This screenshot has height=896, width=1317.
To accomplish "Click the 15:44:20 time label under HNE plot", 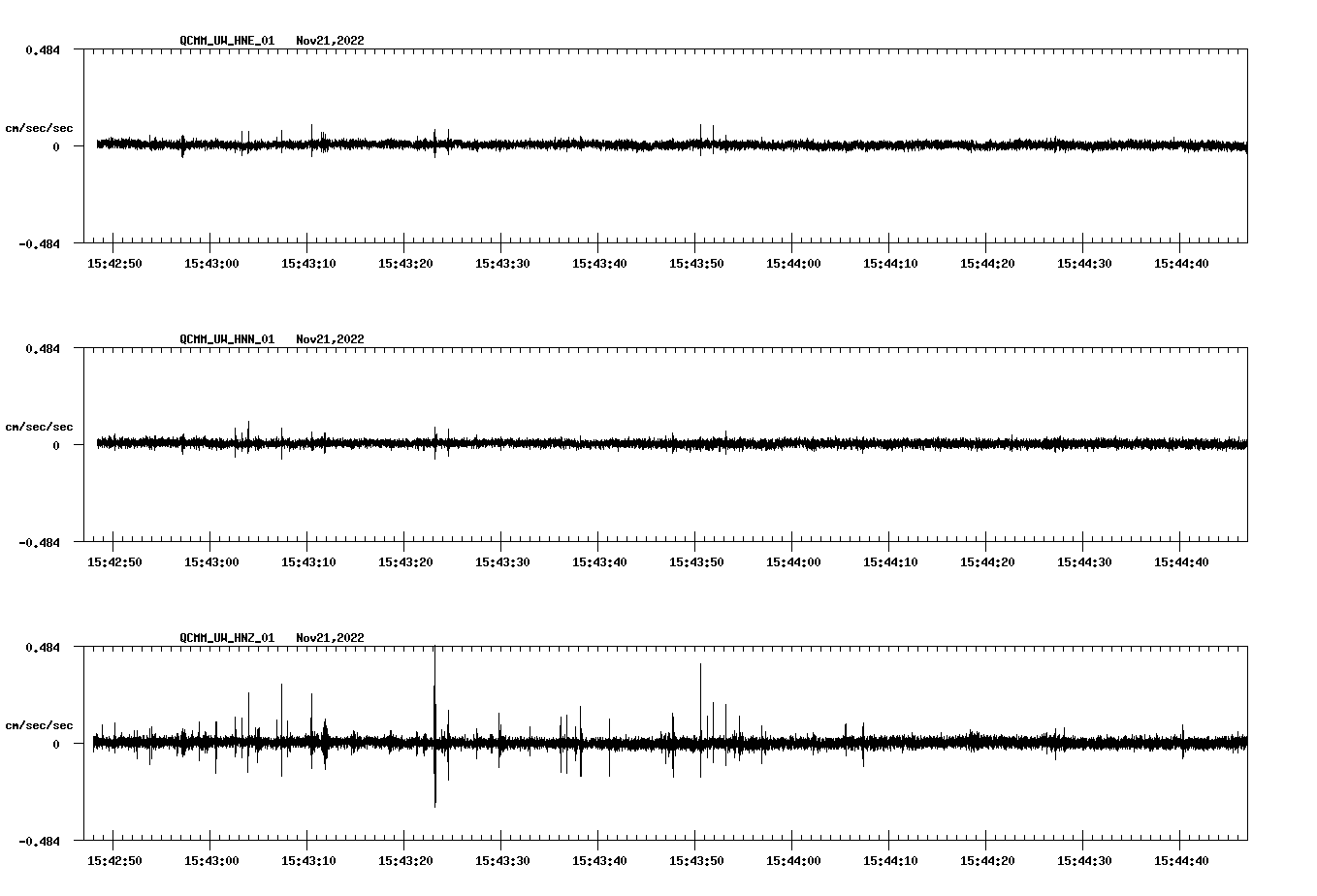I will [987, 264].
